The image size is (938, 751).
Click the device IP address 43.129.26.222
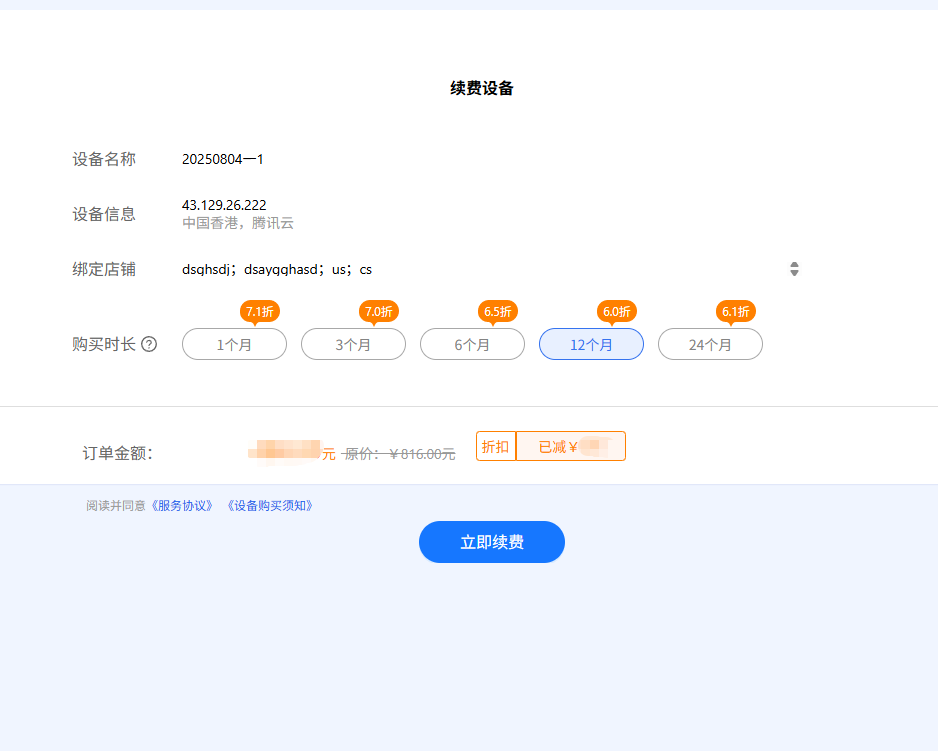tap(224, 205)
